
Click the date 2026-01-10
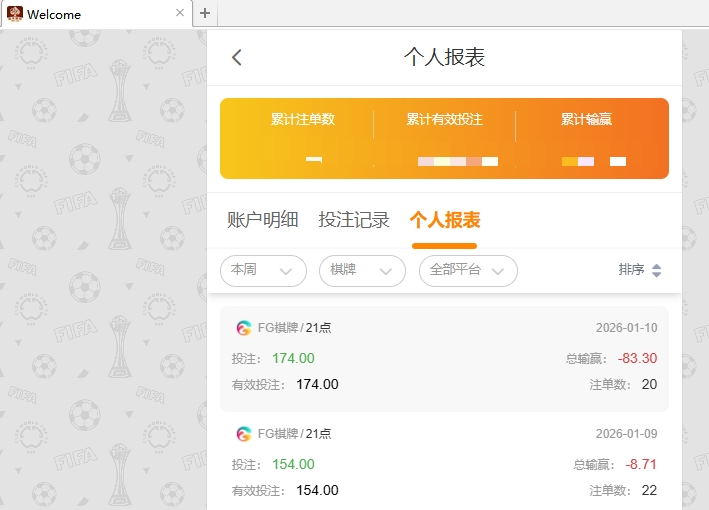tap(626, 328)
